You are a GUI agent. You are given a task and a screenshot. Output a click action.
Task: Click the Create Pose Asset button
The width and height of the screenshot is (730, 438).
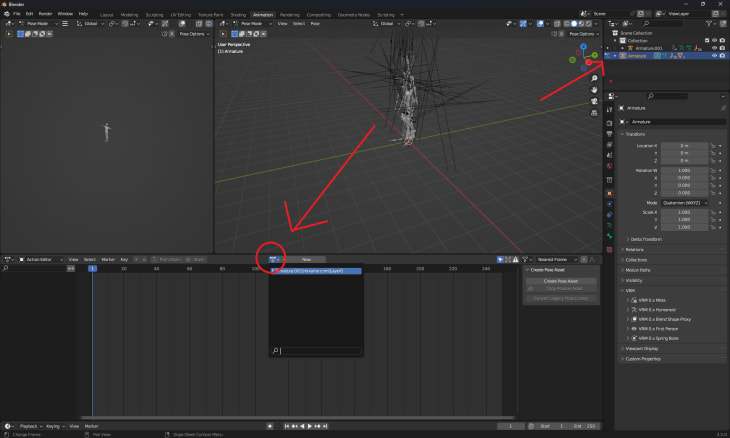tap(562, 281)
